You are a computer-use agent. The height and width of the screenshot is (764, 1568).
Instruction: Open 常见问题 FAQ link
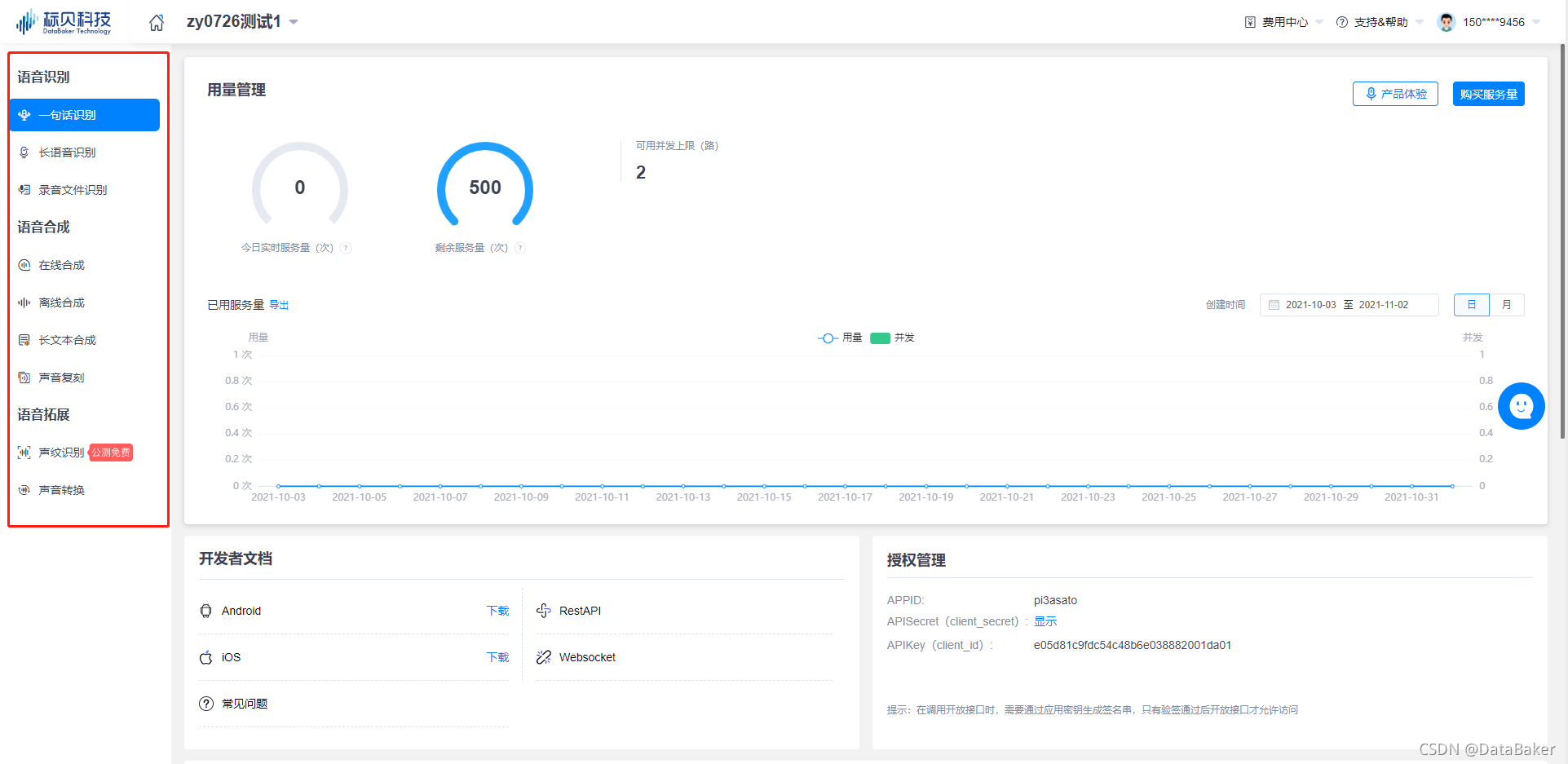coord(245,704)
